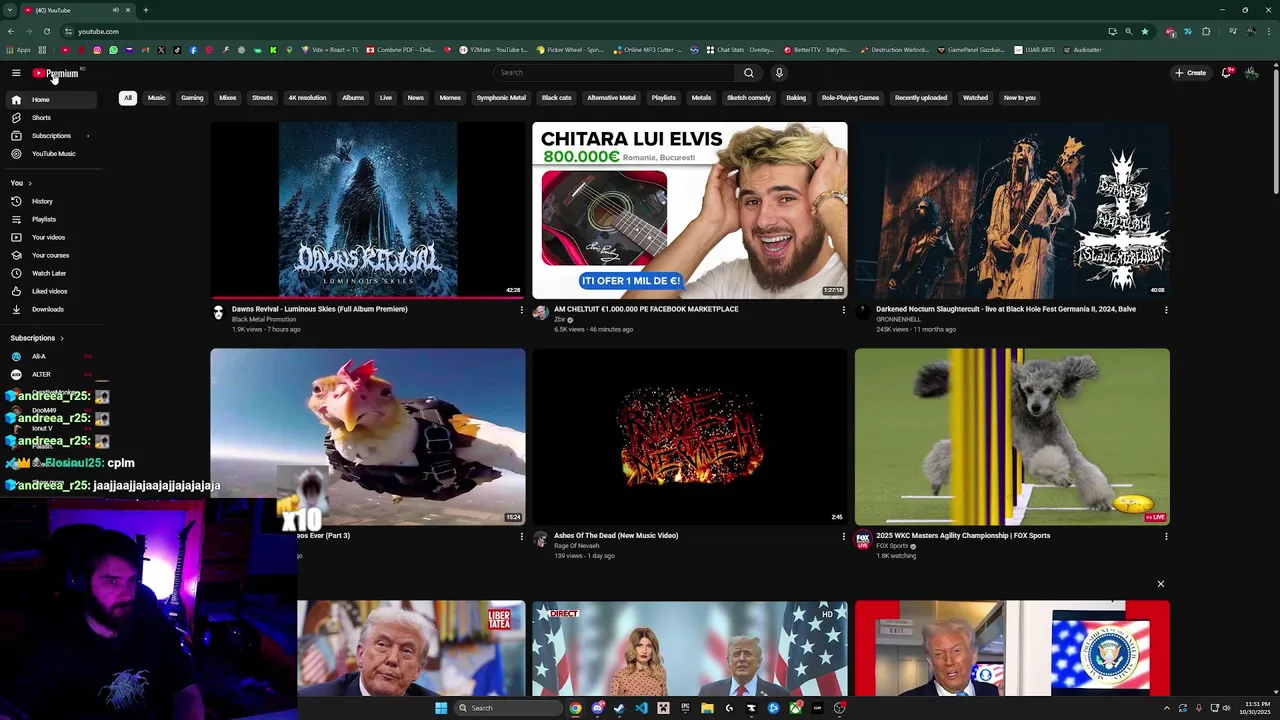Select the 4K resolution filter chip
This screenshot has width=1280, height=720.
click(307, 98)
